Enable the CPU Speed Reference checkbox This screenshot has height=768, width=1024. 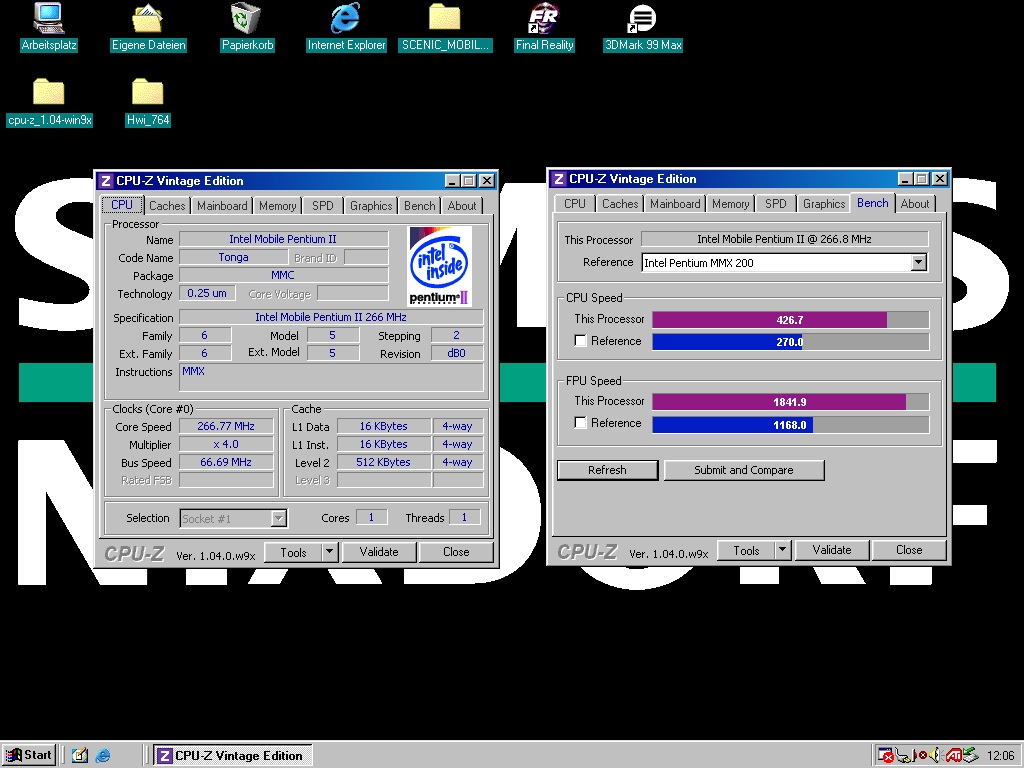580,340
